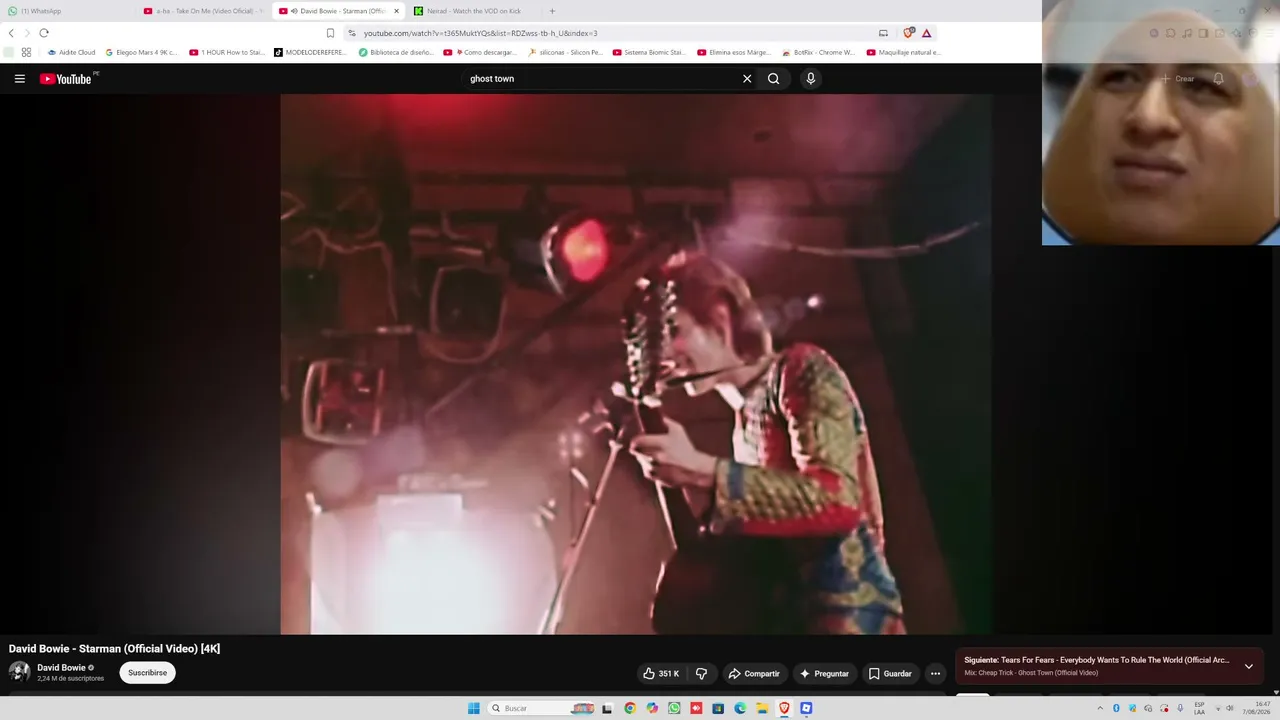Image resolution: width=1280 pixels, height=720 pixels.
Task: Click the youtube.com address bar URL
Action: point(480,33)
